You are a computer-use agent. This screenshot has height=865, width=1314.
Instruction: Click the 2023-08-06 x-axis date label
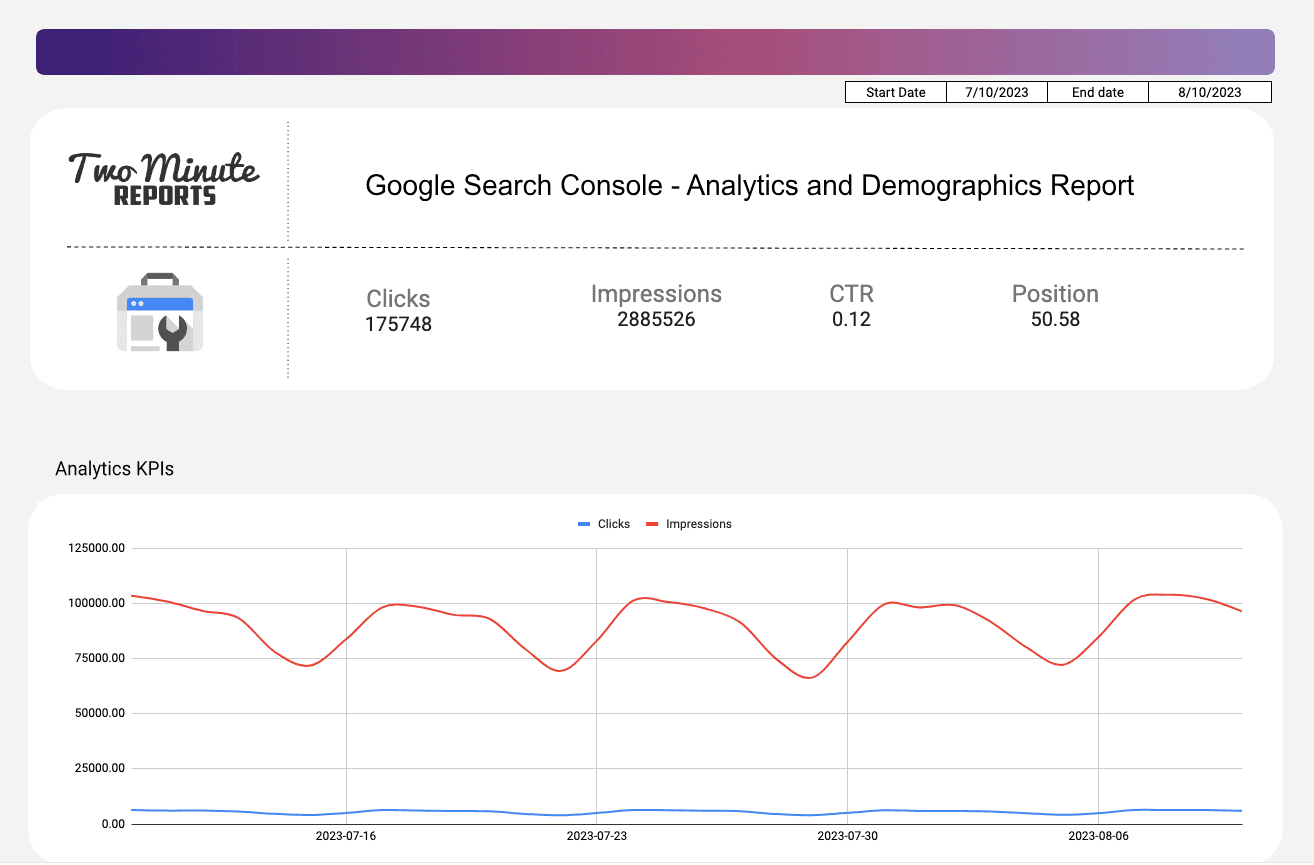pyautogui.click(x=1099, y=836)
